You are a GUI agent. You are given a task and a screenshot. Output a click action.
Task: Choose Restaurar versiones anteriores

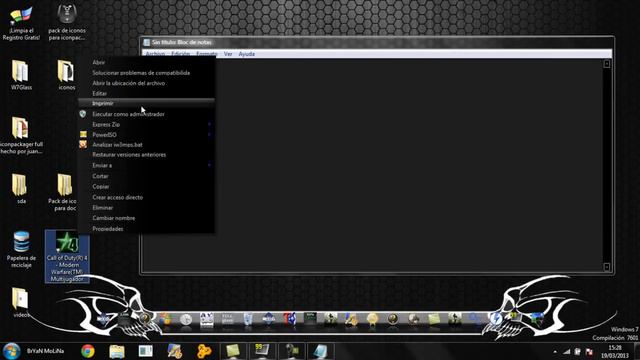click(x=146, y=155)
